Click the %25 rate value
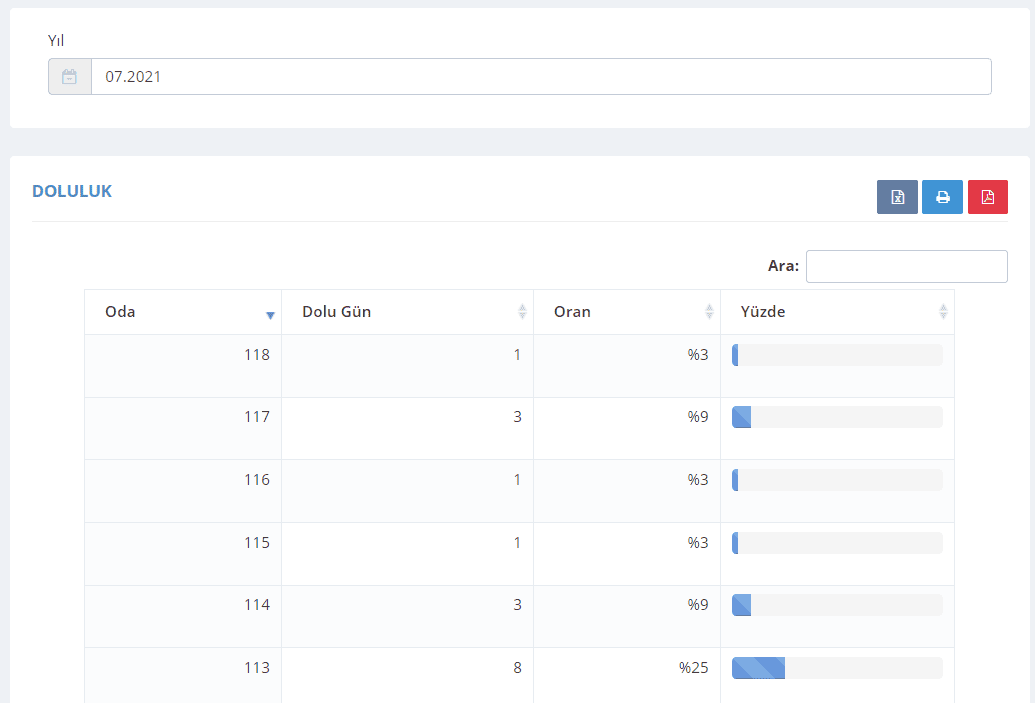1035x703 pixels. point(693,668)
